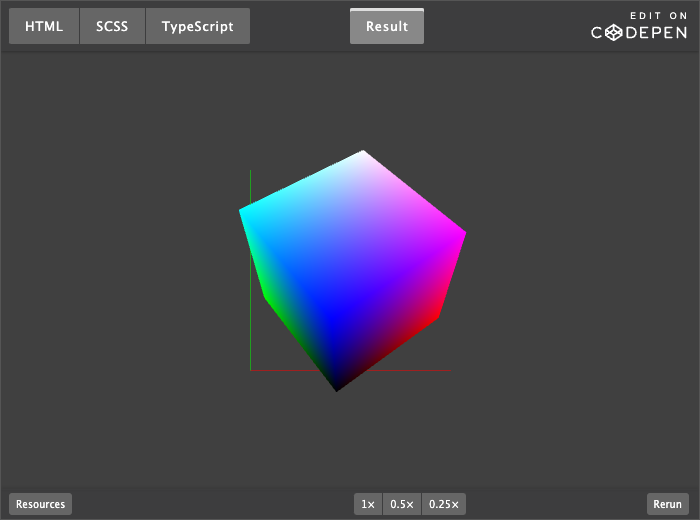Rerun the pen preview
The width and height of the screenshot is (700, 520).
tap(667, 504)
